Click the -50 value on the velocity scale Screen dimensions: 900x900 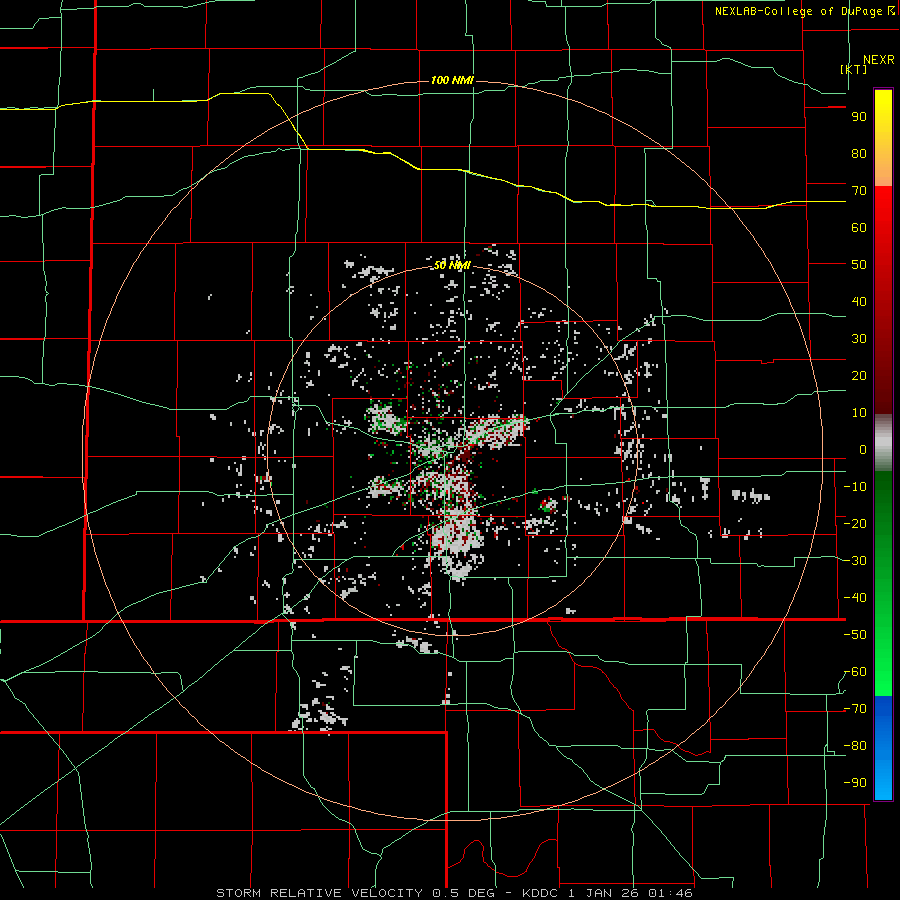(x=855, y=635)
